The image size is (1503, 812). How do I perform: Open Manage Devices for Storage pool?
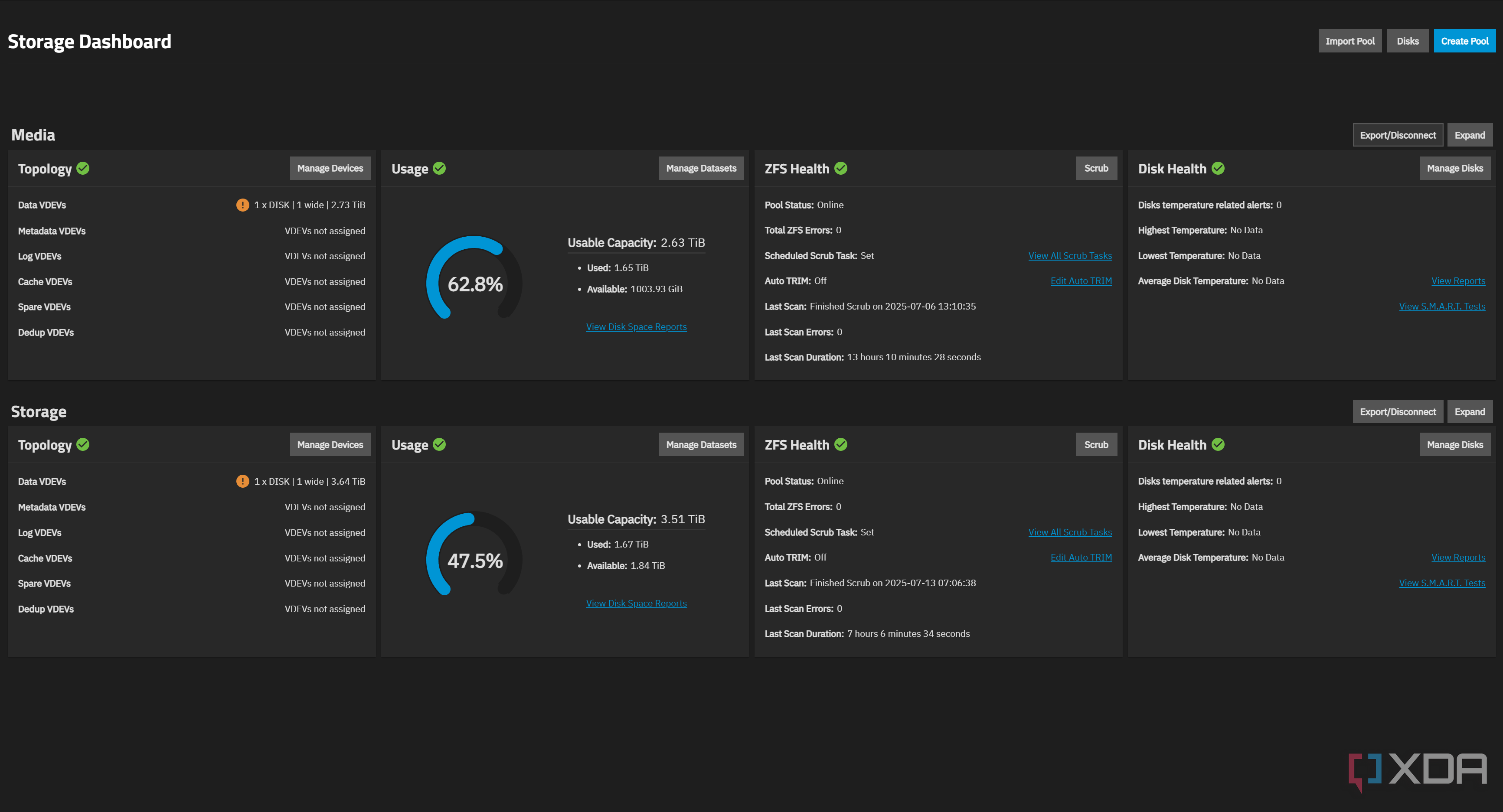click(x=330, y=444)
